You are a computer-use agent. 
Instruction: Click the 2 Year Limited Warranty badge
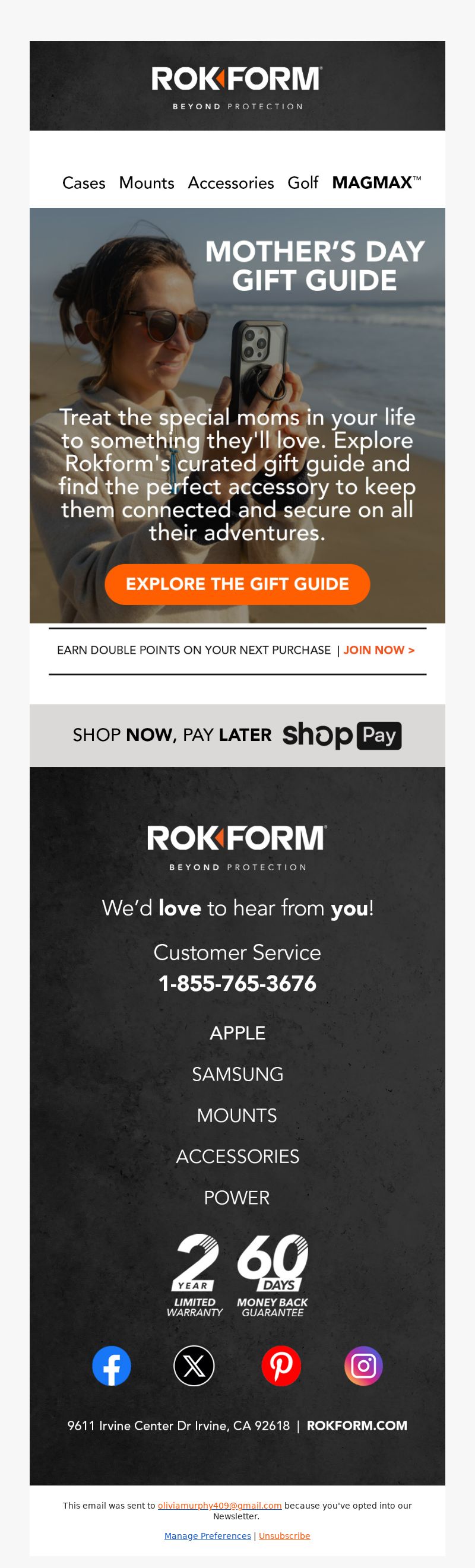click(x=195, y=1276)
